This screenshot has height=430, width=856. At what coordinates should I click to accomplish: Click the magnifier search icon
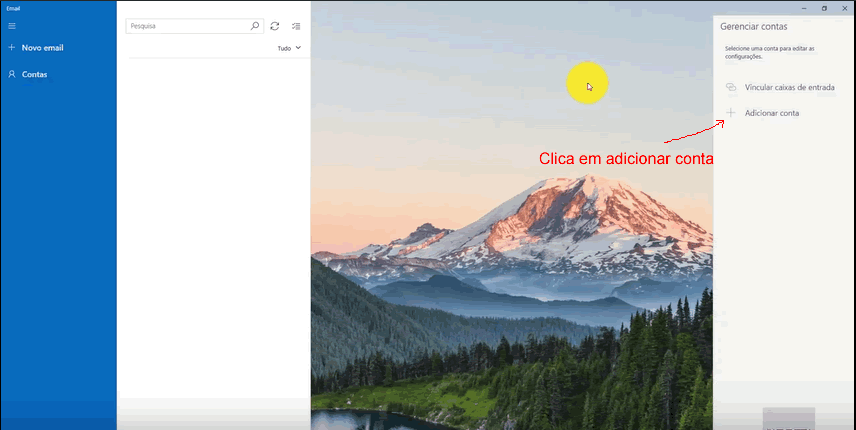click(255, 26)
